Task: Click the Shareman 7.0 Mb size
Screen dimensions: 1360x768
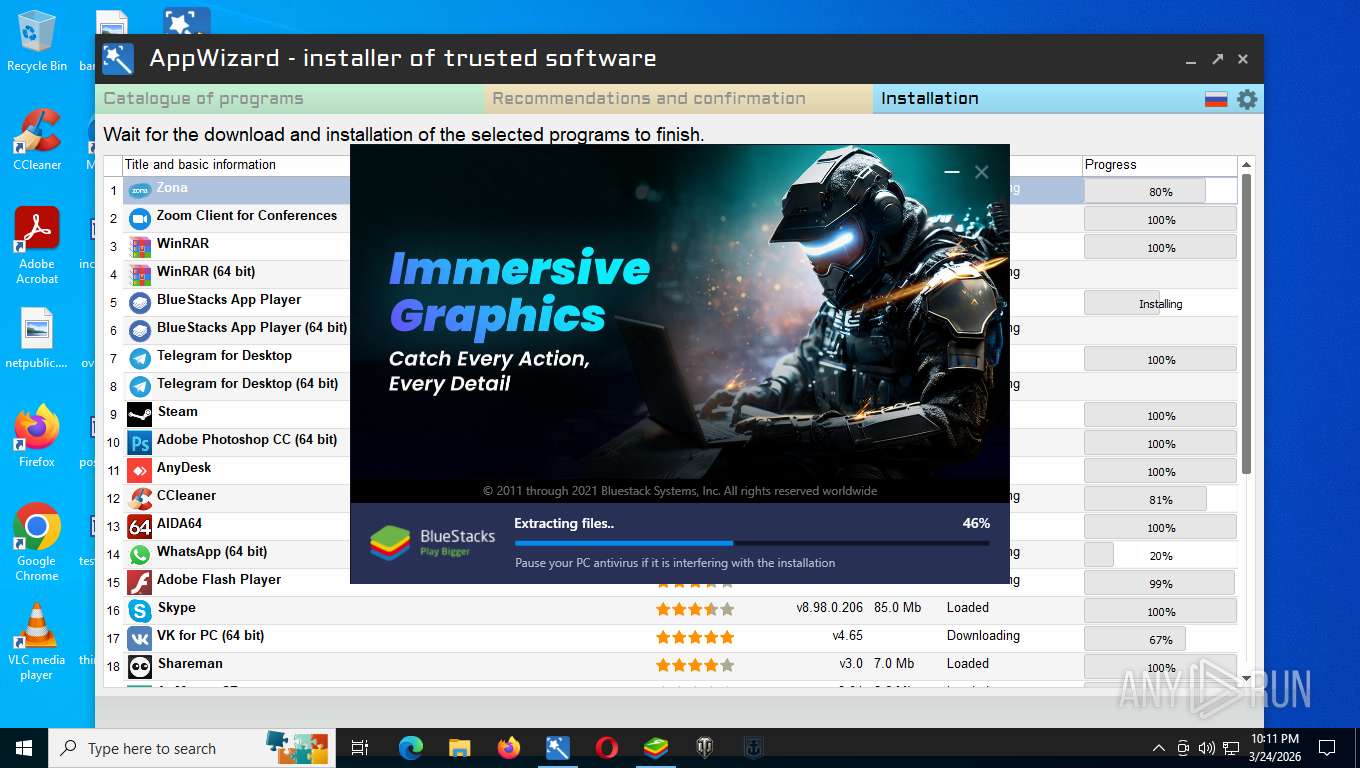Action: click(x=894, y=663)
